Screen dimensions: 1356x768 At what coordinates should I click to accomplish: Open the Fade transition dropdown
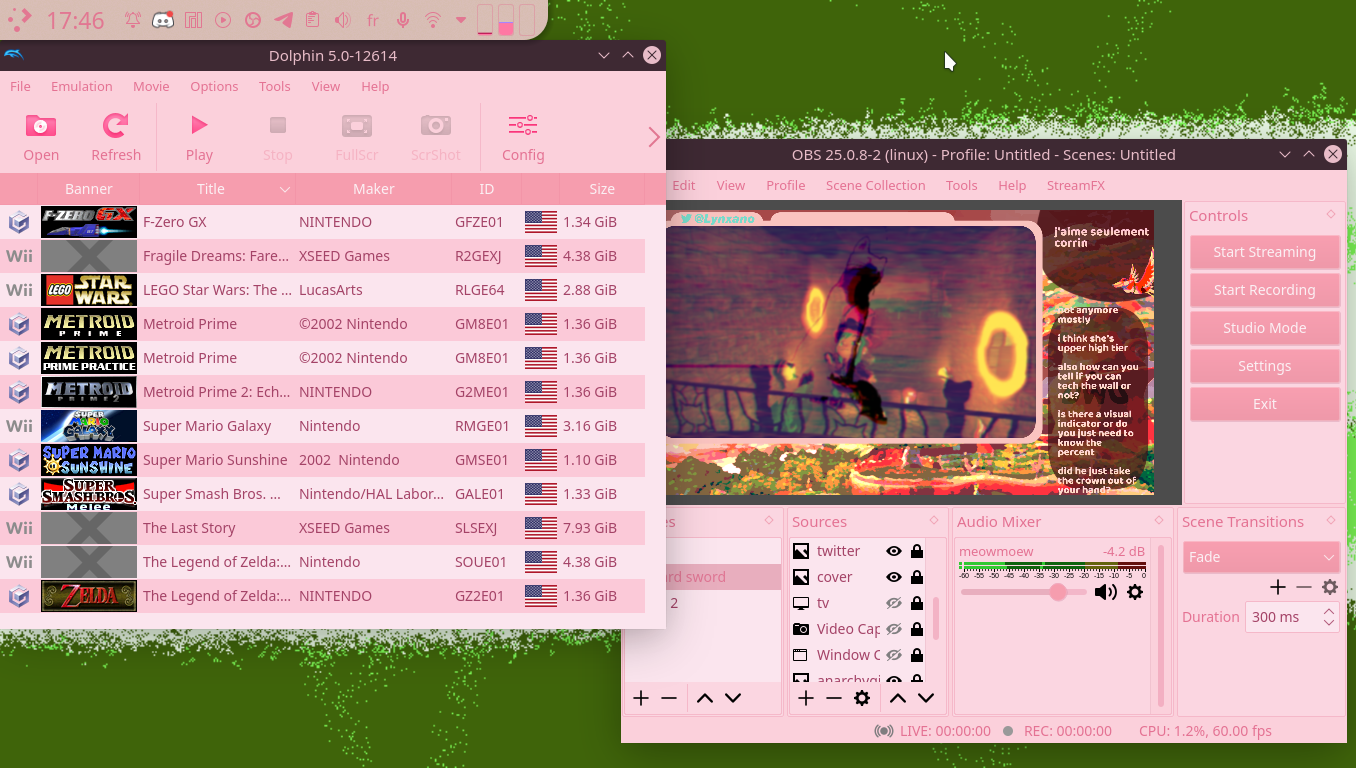click(x=1260, y=557)
